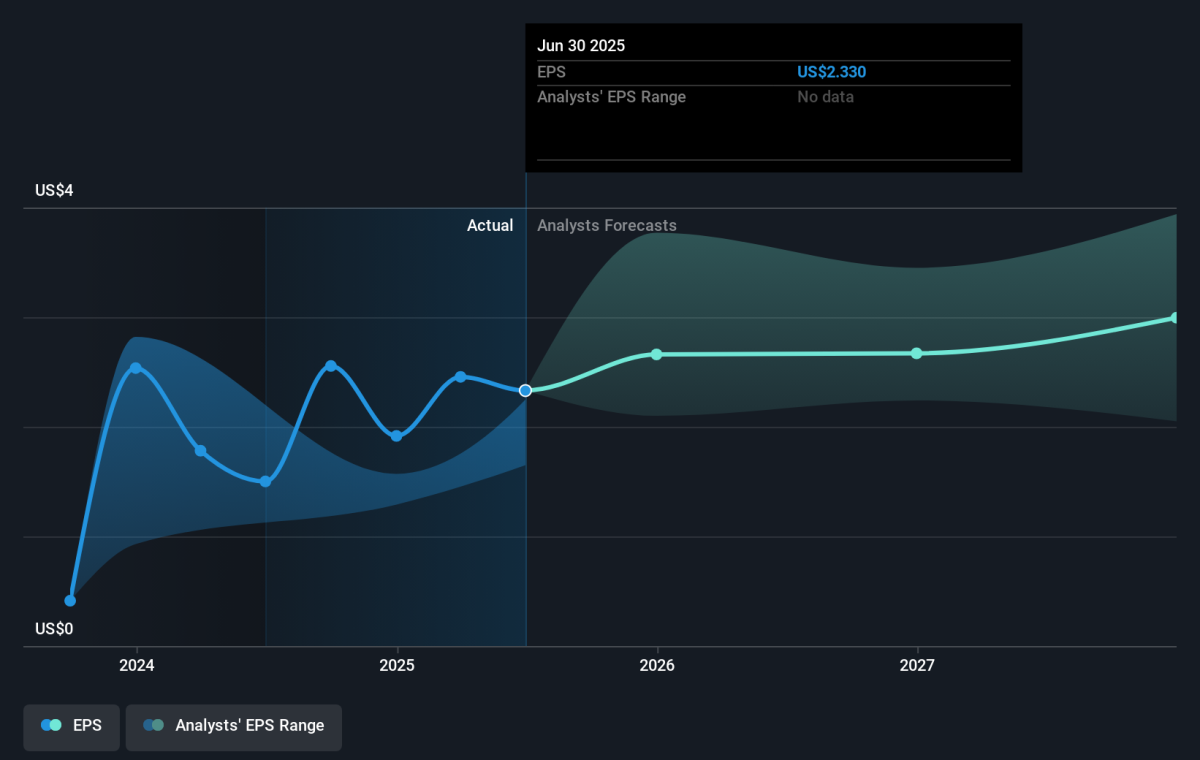Click the 2026 x-axis label
Image resolution: width=1200 pixels, height=760 pixels.
point(656,666)
